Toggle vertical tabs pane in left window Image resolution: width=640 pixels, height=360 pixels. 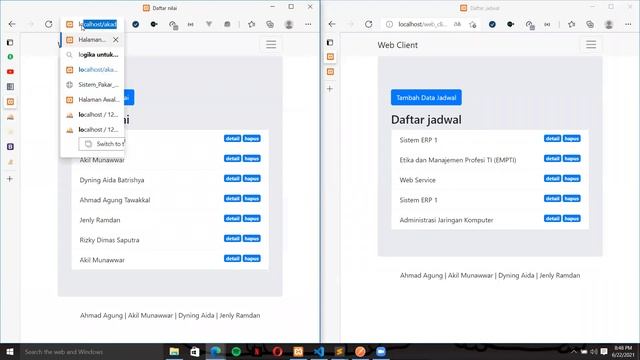(x=10, y=42)
